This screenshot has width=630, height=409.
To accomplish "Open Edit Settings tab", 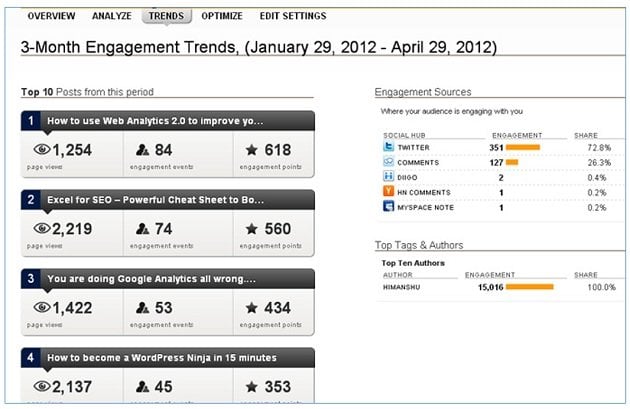I will pyautogui.click(x=293, y=16).
